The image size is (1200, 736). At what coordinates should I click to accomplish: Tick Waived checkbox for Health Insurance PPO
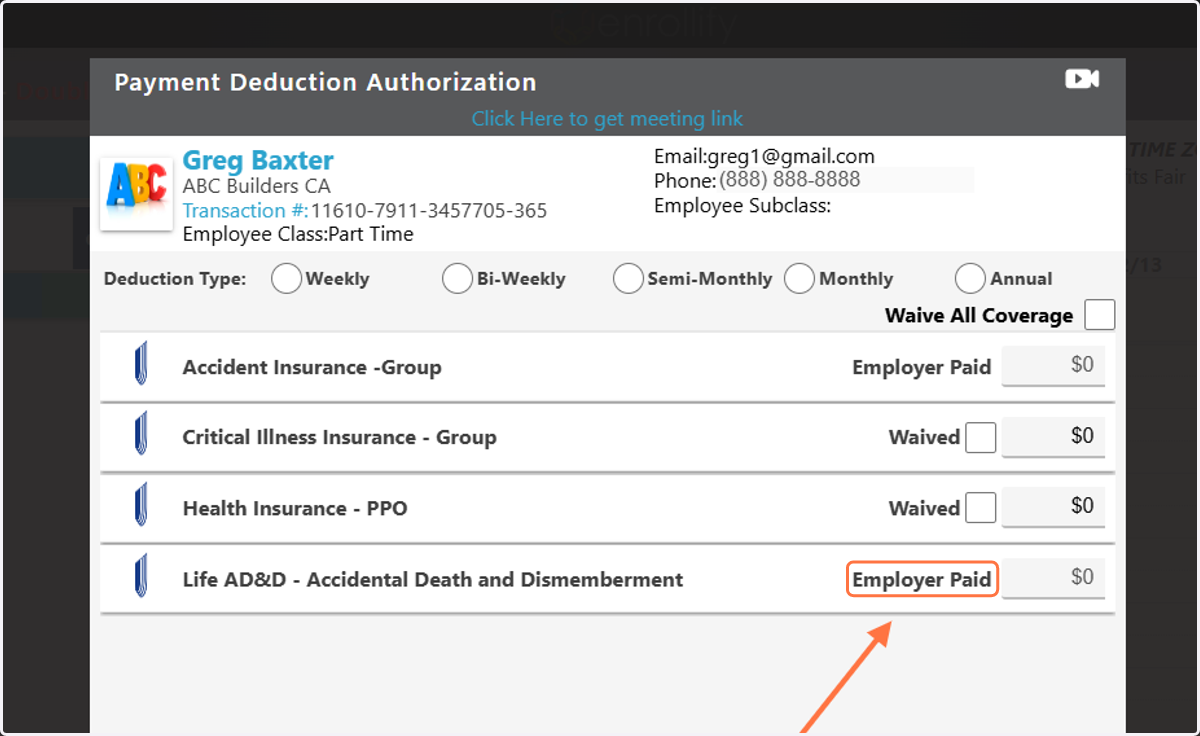(981, 507)
